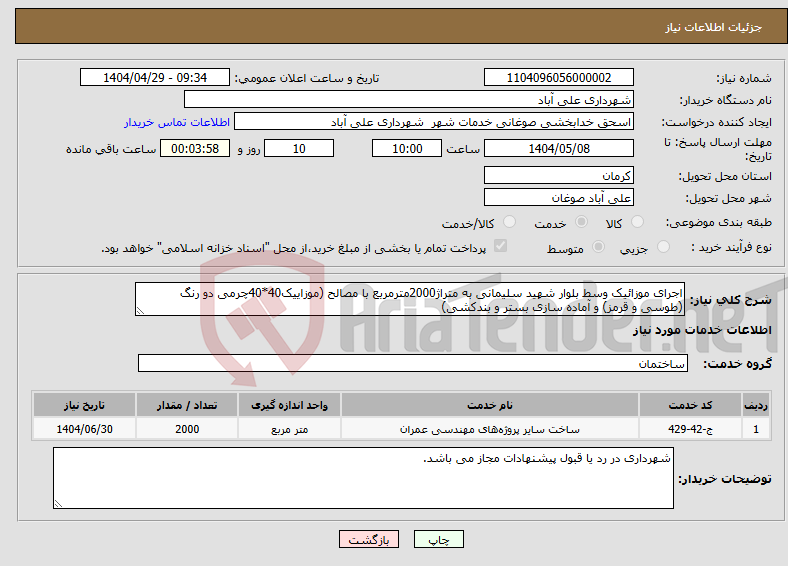Click the deadline hour field 10:00
Viewport: 788px width, 566px height.
point(407,148)
